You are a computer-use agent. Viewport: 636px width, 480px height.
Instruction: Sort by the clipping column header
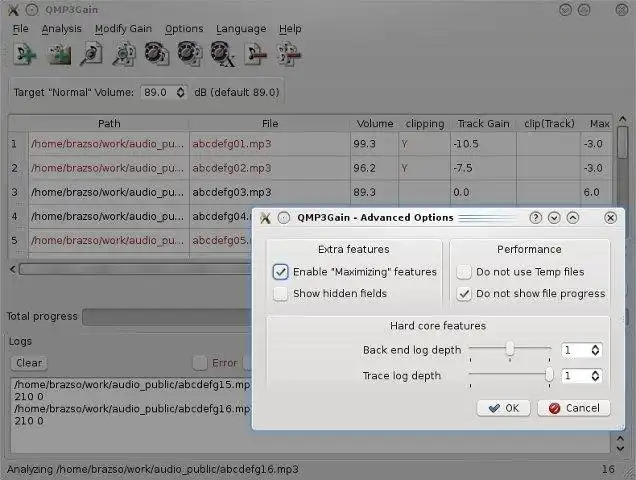(425, 123)
